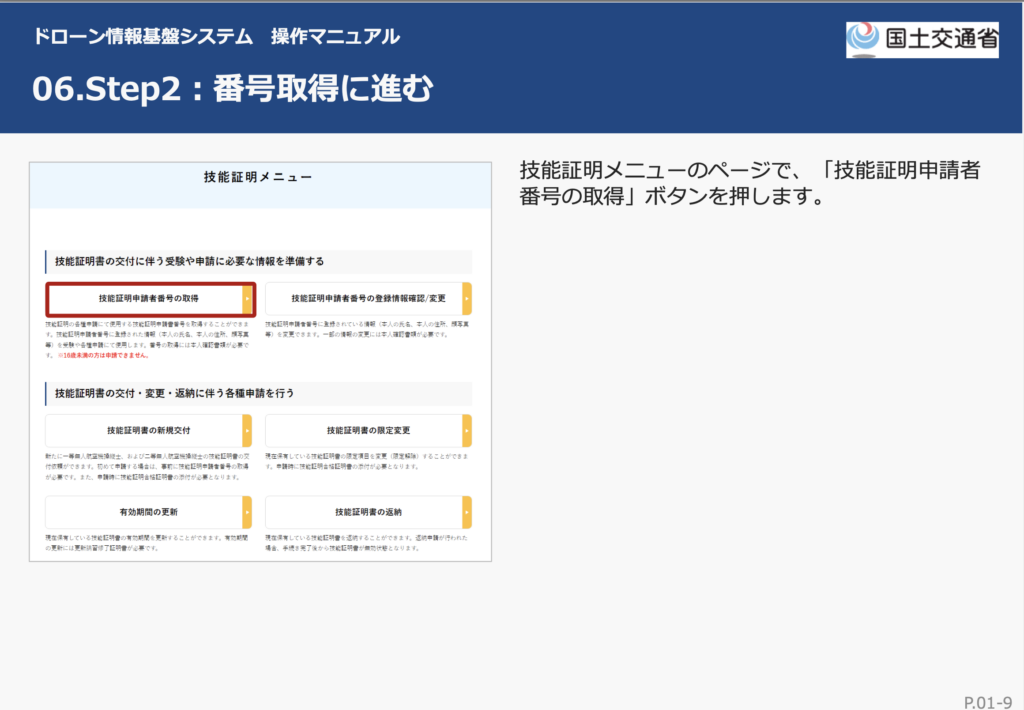1024x710 pixels.
Task: Click page number P.01-9
Action: [987, 701]
